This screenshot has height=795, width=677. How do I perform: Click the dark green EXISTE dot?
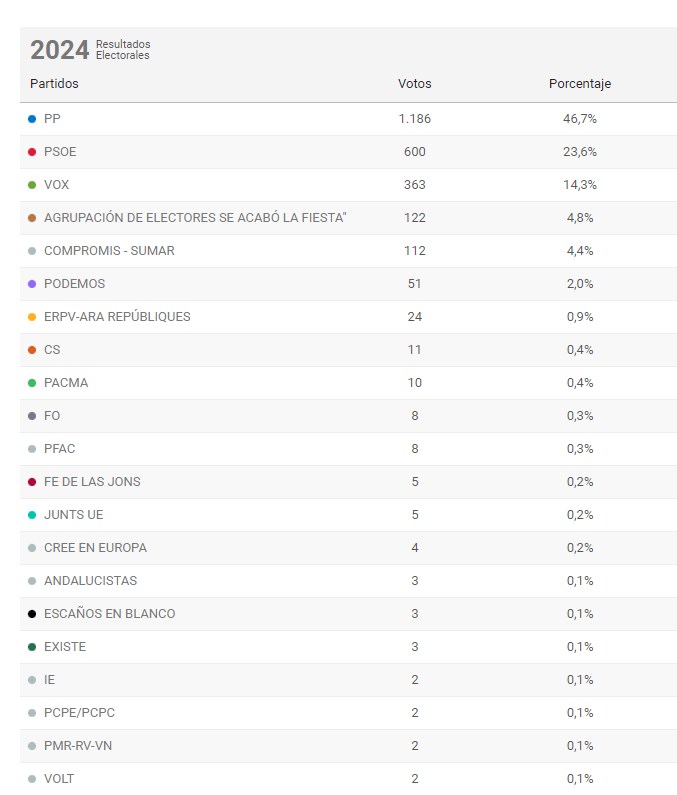(x=32, y=647)
